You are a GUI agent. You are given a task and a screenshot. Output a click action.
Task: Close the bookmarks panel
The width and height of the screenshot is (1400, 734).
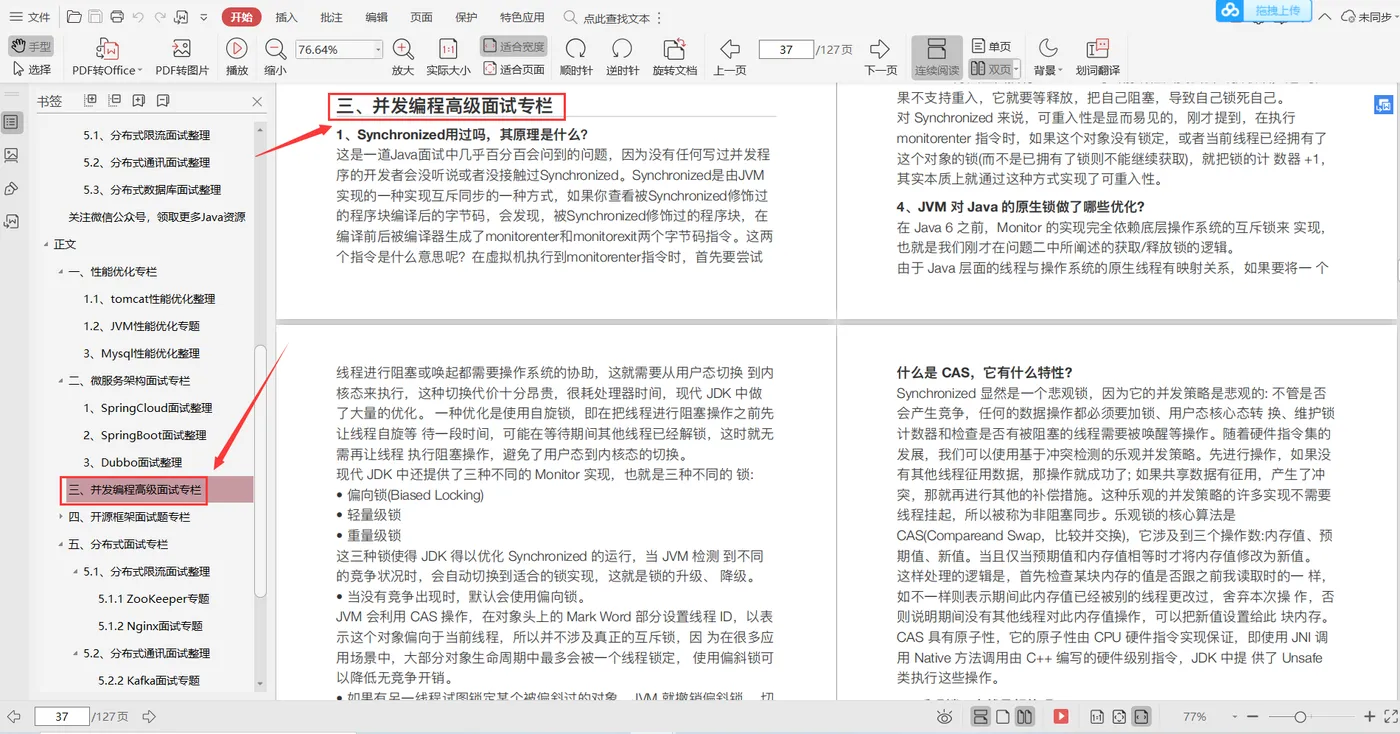257,101
